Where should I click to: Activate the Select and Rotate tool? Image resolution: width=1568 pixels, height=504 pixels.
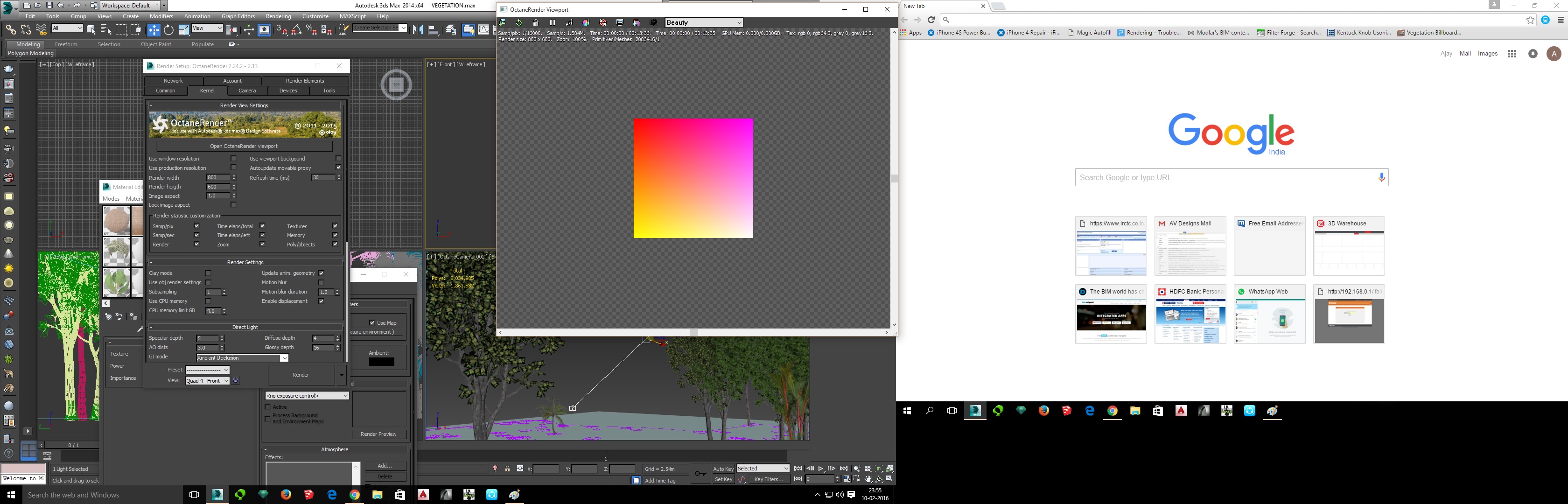(168, 30)
